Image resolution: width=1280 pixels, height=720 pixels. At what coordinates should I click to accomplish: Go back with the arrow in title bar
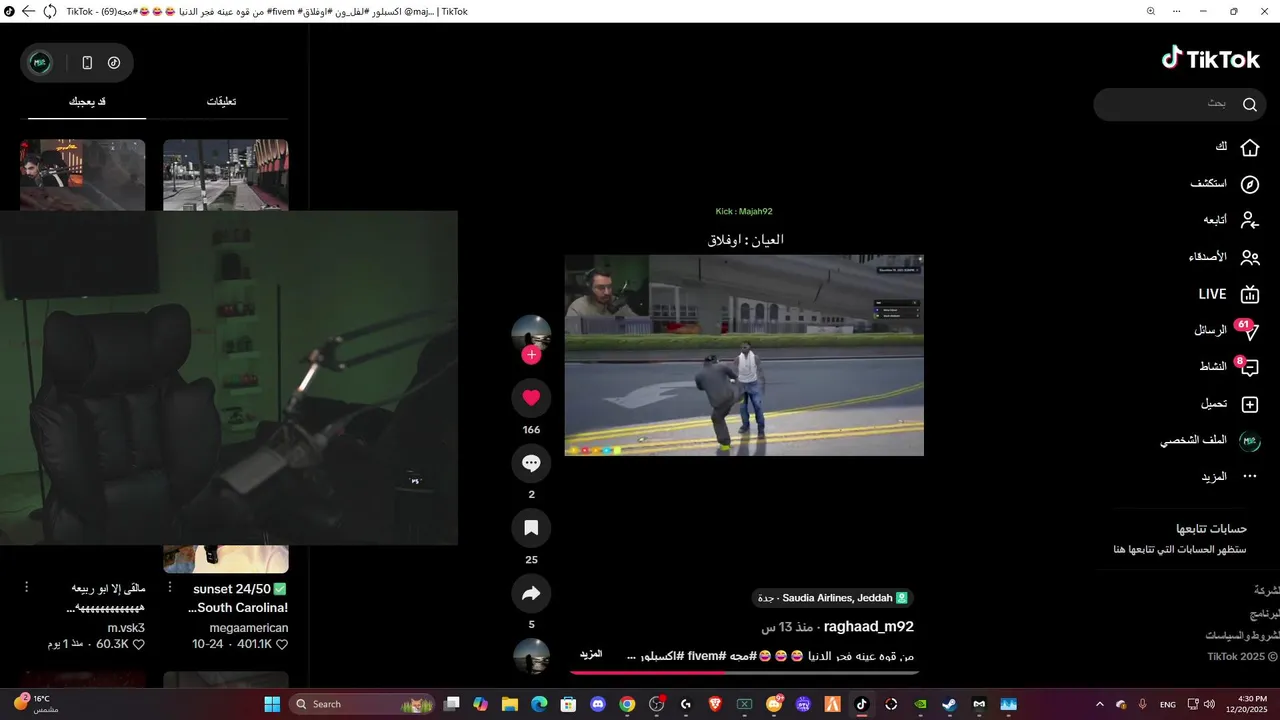tap(28, 11)
